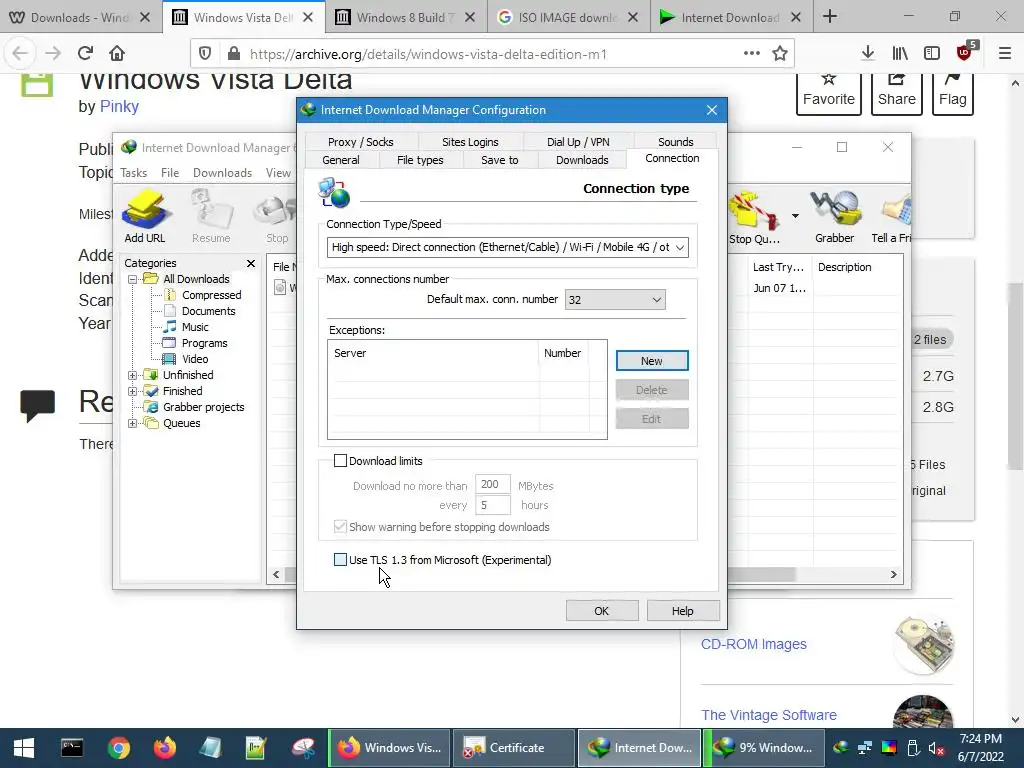Open the Pinky author link

pyautogui.click(x=119, y=106)
